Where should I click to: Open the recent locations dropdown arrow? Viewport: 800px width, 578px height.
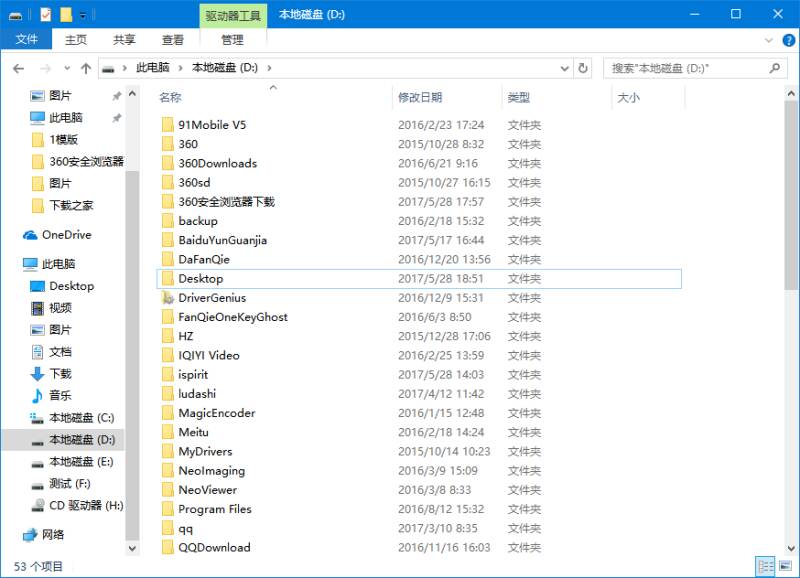coord(67,68)
